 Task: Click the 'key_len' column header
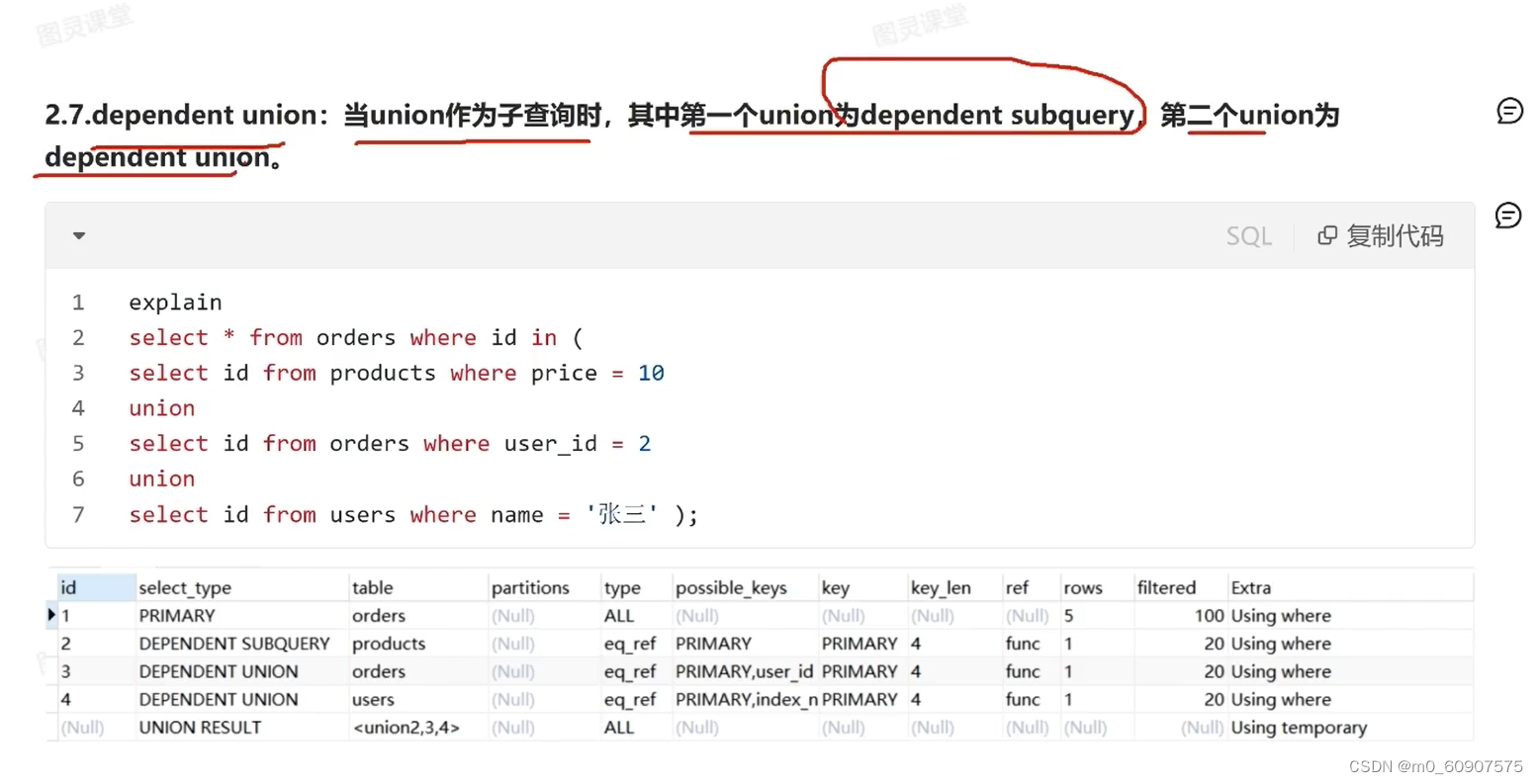(954, 587)
